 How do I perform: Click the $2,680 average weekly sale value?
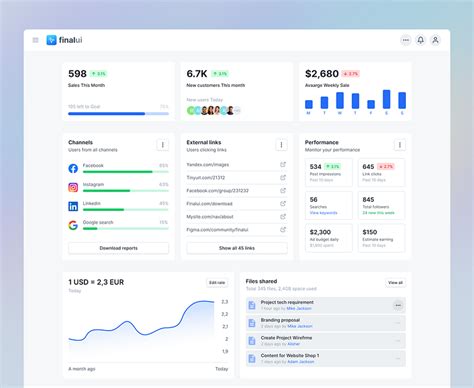[x=322, y=74]
